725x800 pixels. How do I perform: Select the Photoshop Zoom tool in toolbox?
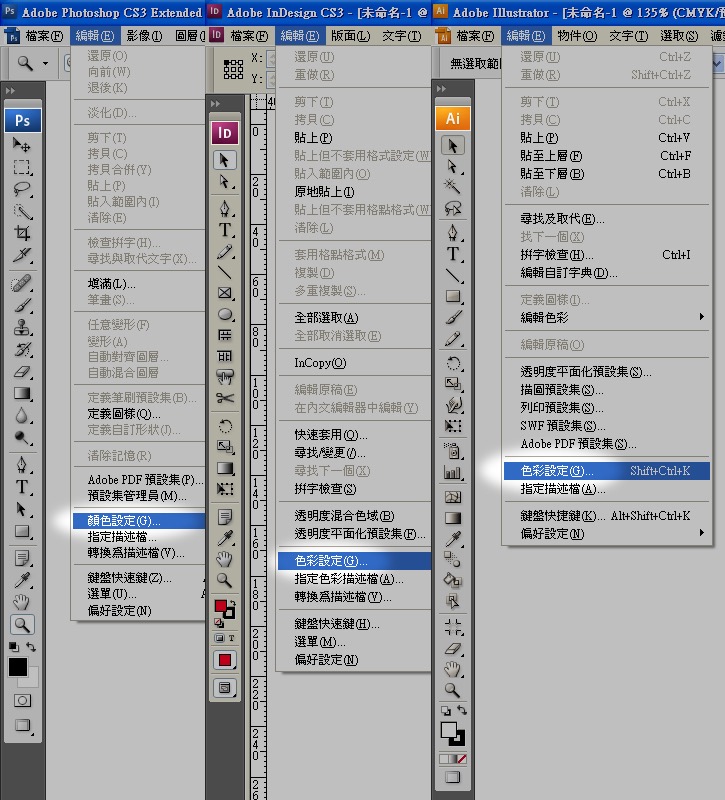[22, 624]
